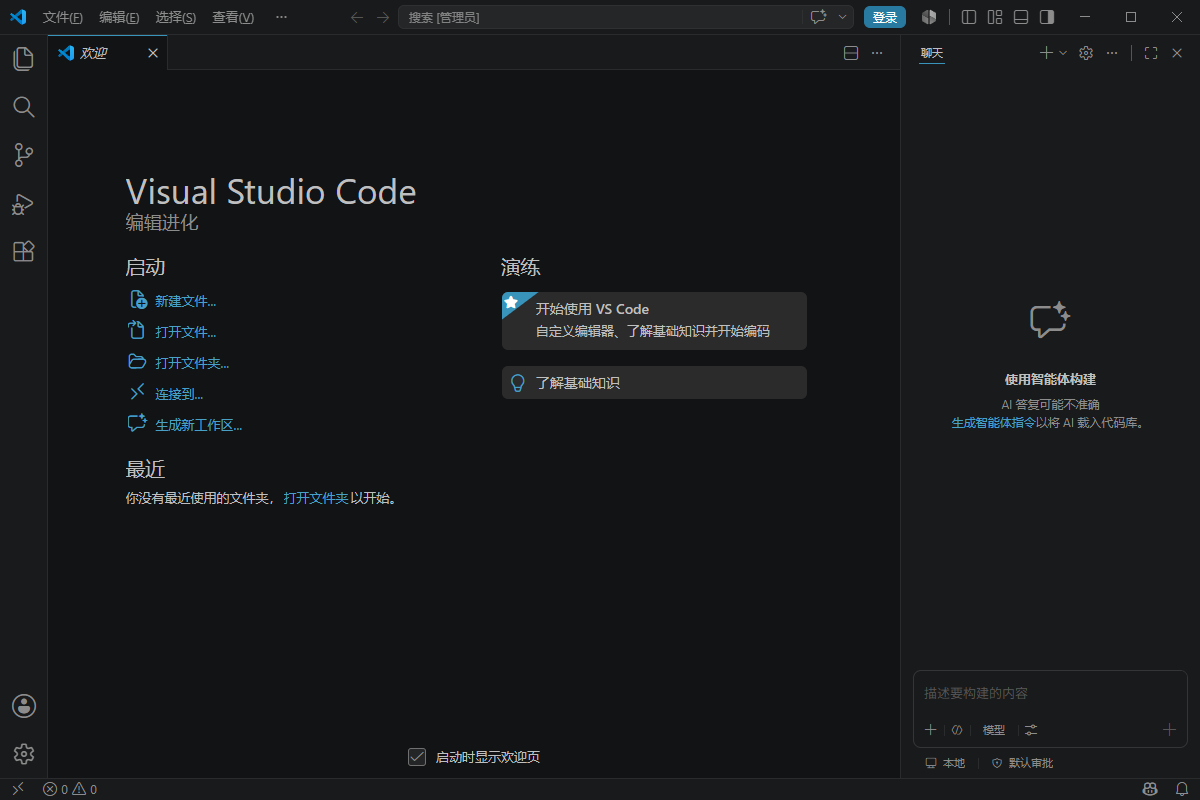Start new chat with the plus icon
The image size is (1200, 800).
coord(1046,53)
